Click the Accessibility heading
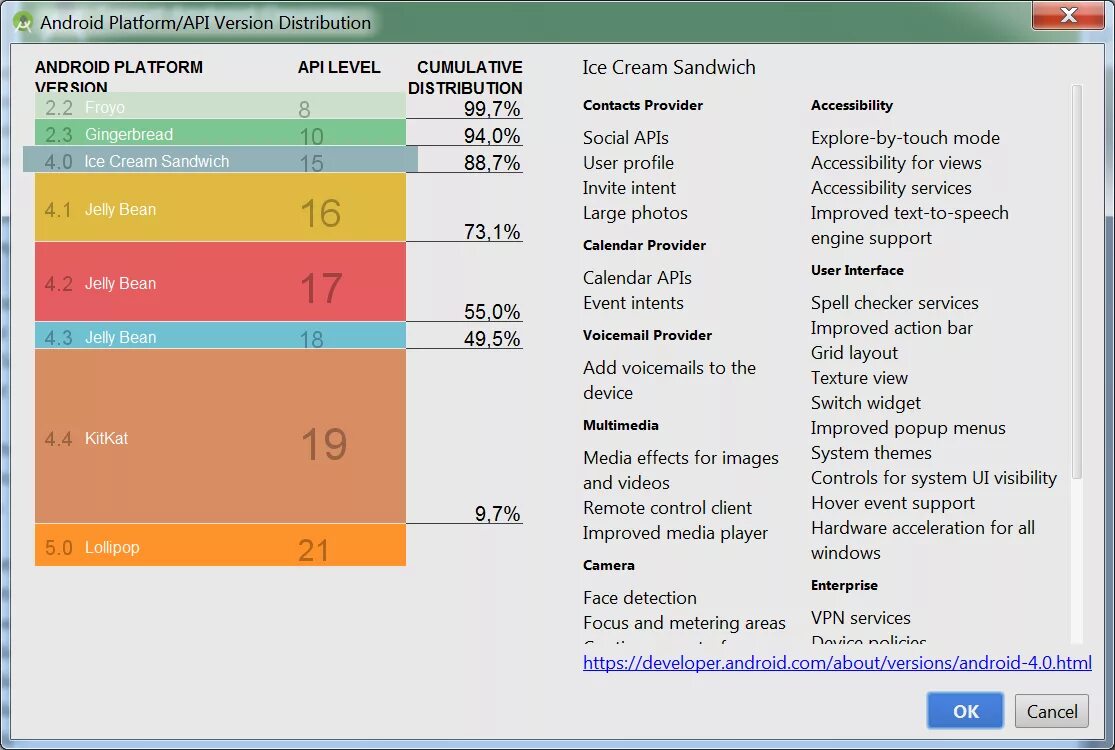The image size is (1115, 750). pyautogui.click(x=852, y=105)
